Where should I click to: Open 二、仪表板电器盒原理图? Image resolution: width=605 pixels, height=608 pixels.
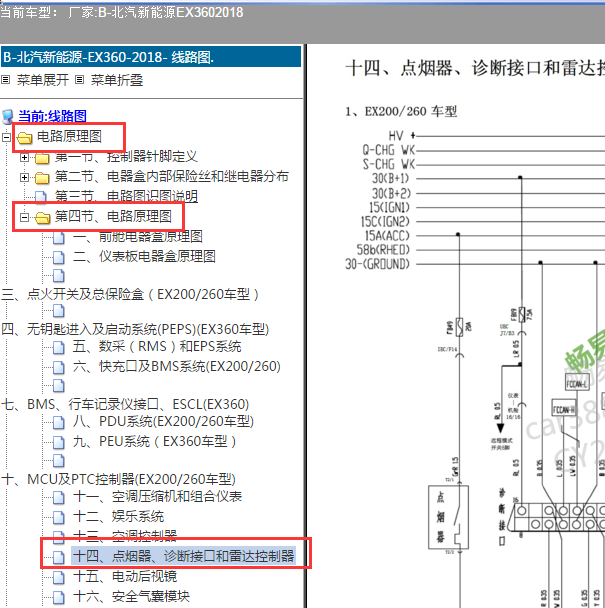pyautogui.click(x=144, y=256)
